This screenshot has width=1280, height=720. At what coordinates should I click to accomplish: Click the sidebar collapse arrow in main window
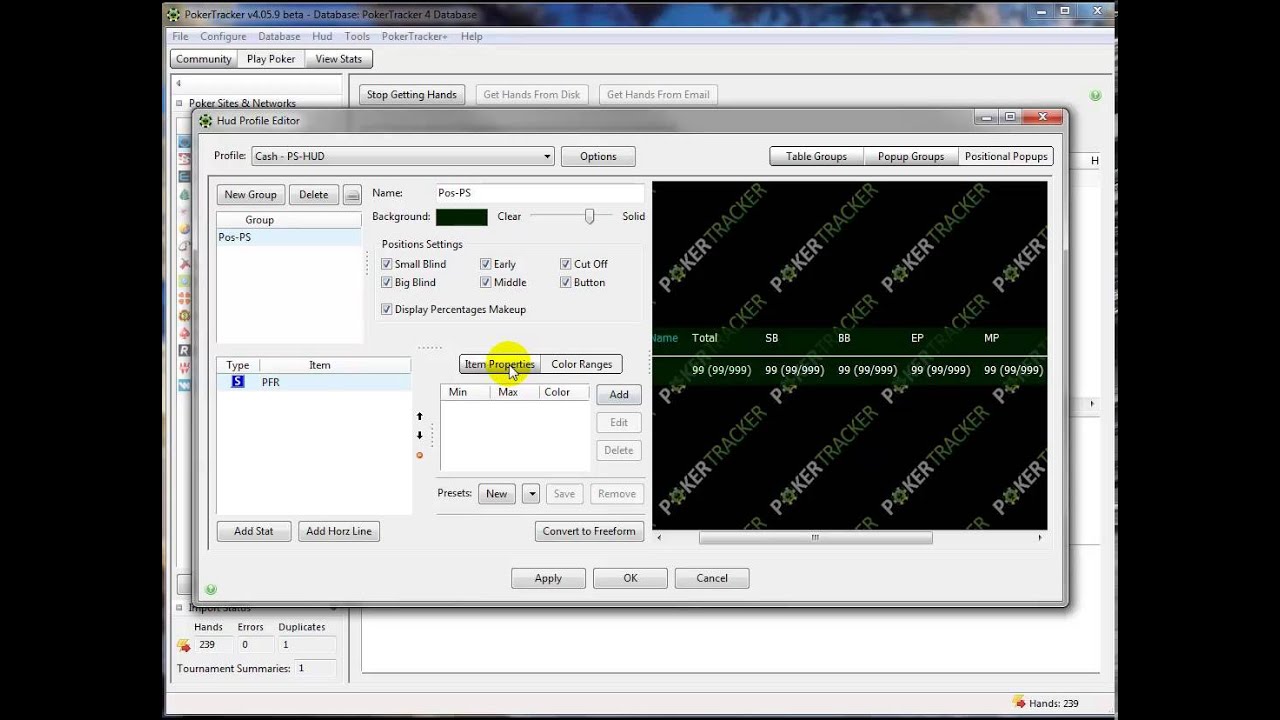tap(178, 83)
